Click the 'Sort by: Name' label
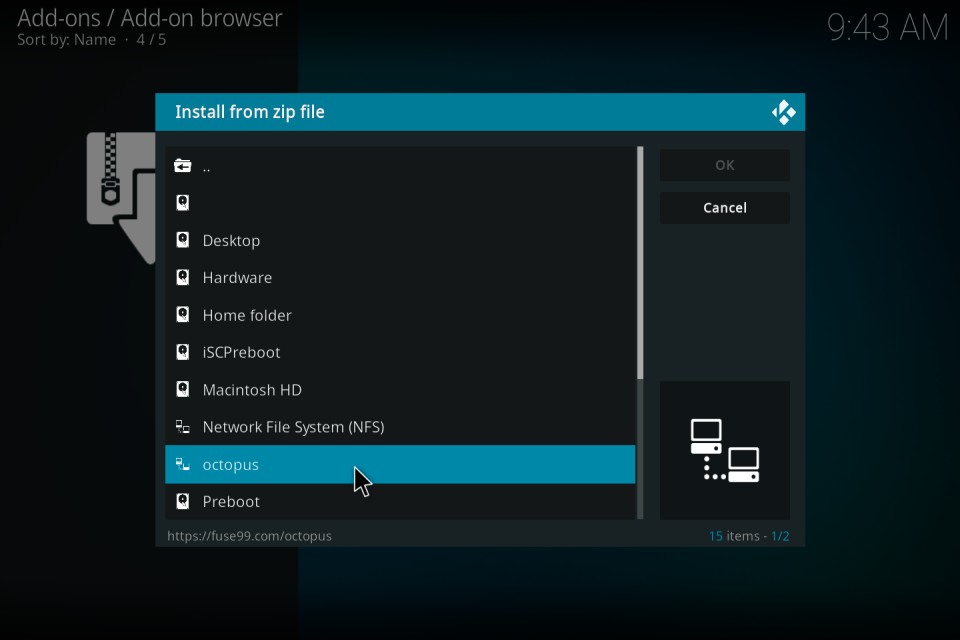960x640 pixels. 66,40
